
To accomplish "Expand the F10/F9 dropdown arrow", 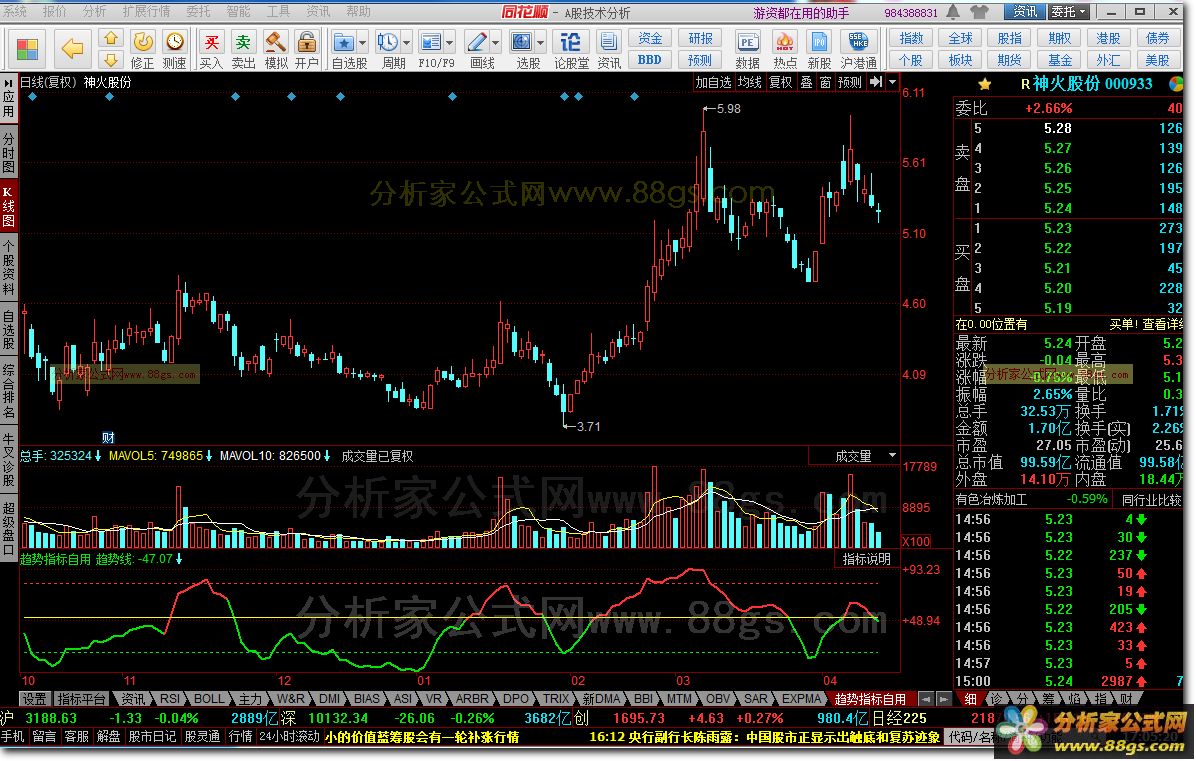I will coord(450,43).
